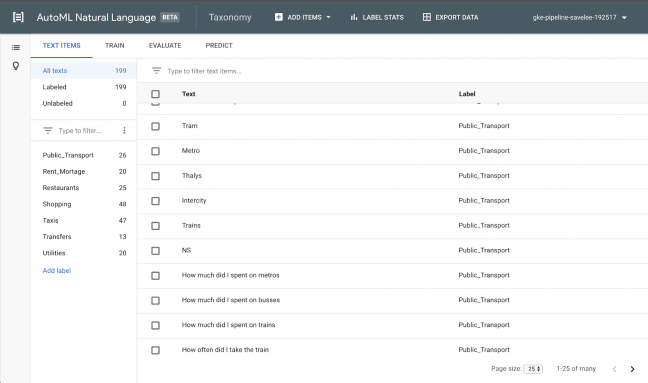
Task: Check the box for the Intercity row
Action: pos(155,201)
